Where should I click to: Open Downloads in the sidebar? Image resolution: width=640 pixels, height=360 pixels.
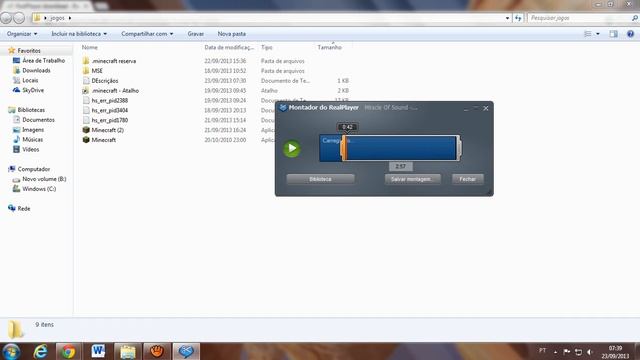pyautogui.click(x=36, y=70)
